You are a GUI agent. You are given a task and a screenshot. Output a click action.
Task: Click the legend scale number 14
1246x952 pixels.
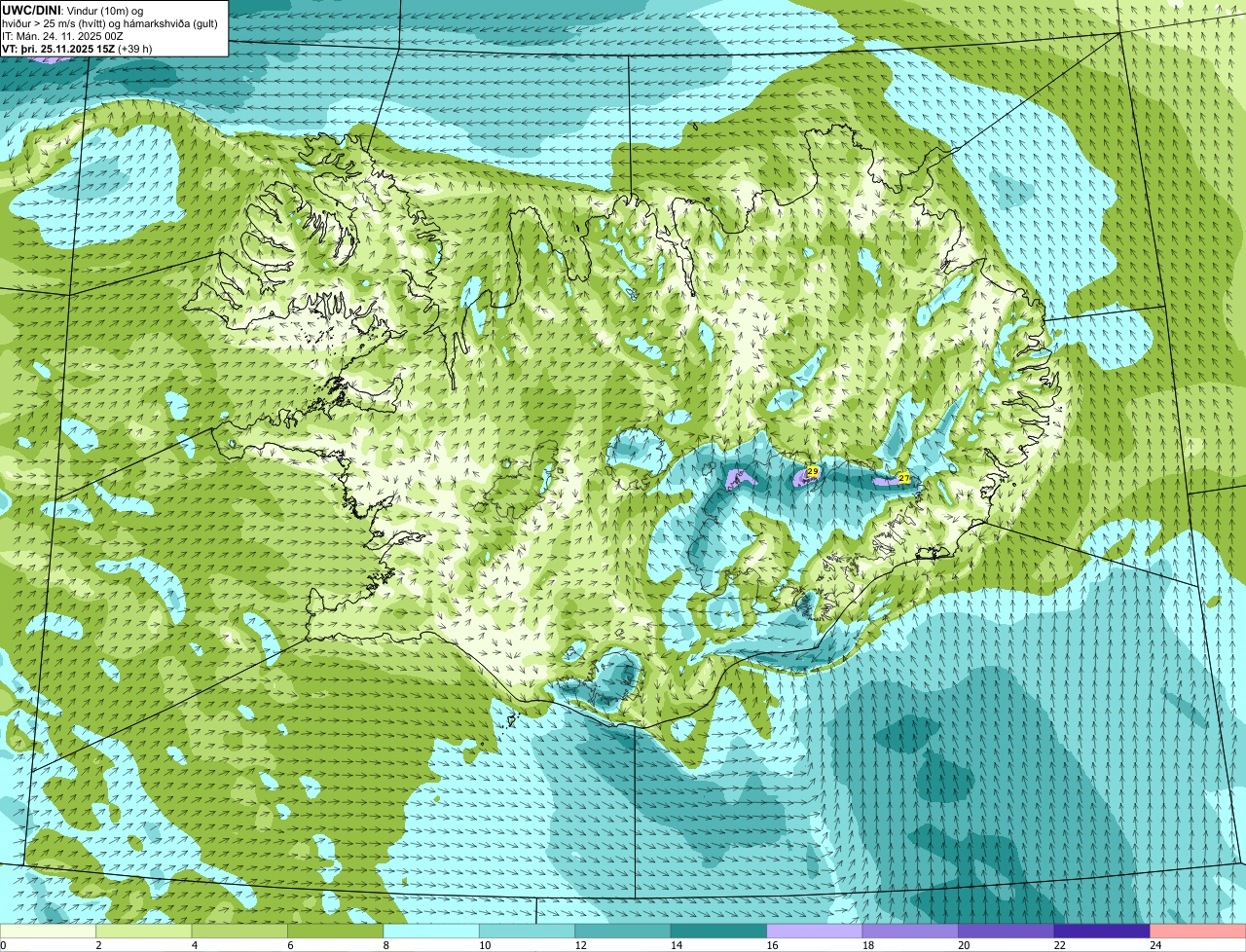[676, 945]
